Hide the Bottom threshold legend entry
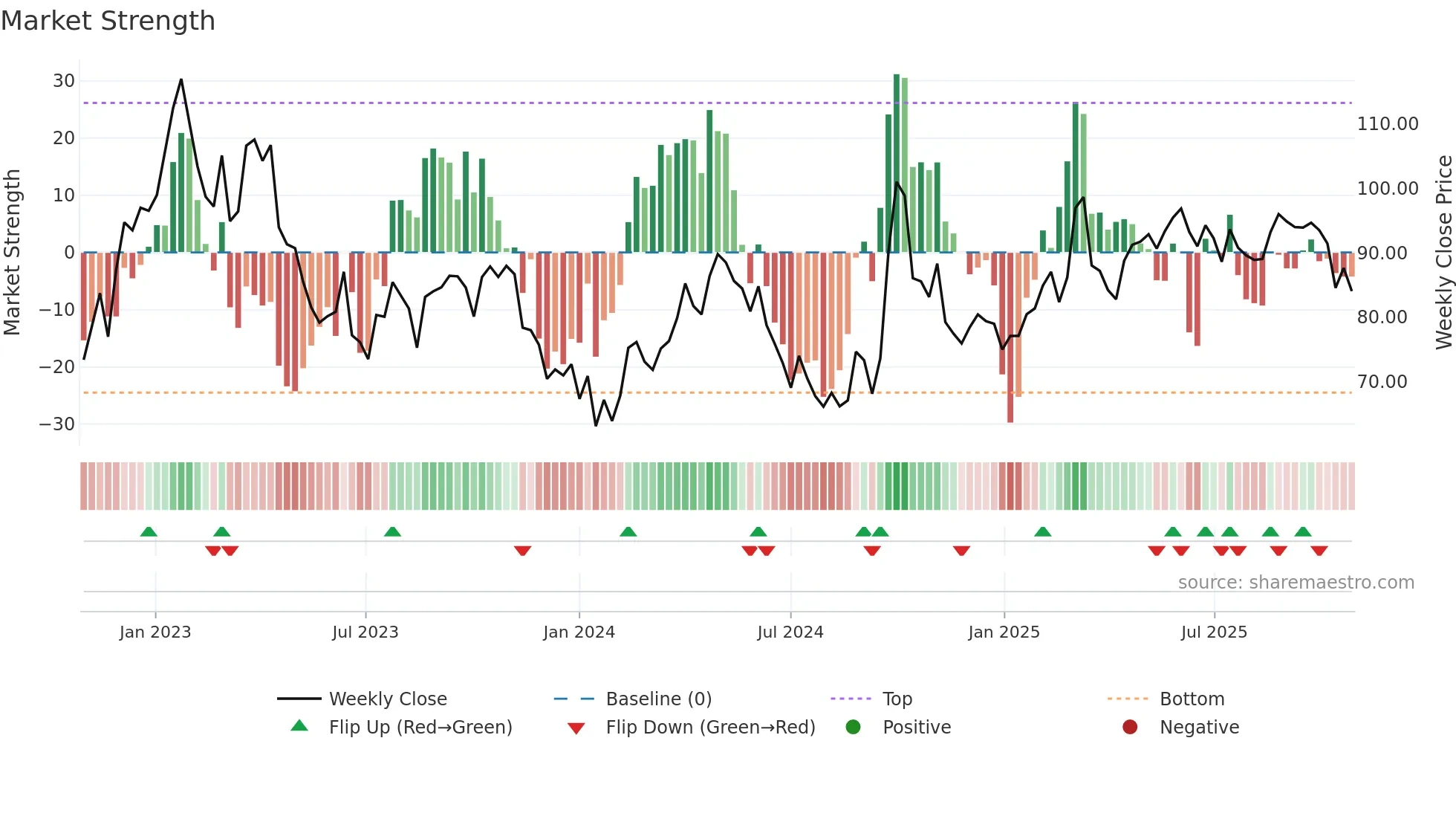This screenshot has width=1456, height=819. point(1192,699)
